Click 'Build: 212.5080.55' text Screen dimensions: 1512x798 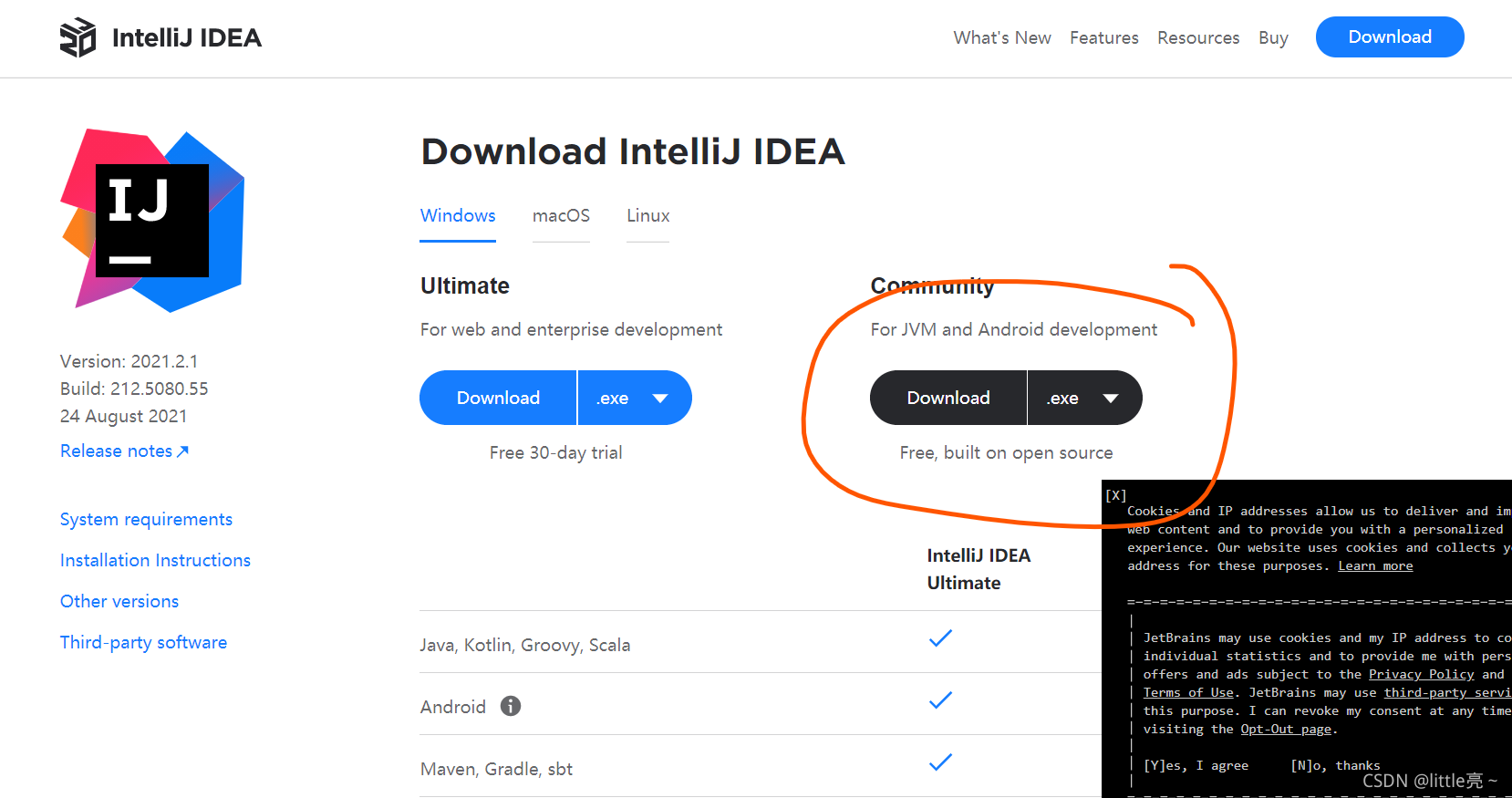pyautogui.click(x=134, y=389)
